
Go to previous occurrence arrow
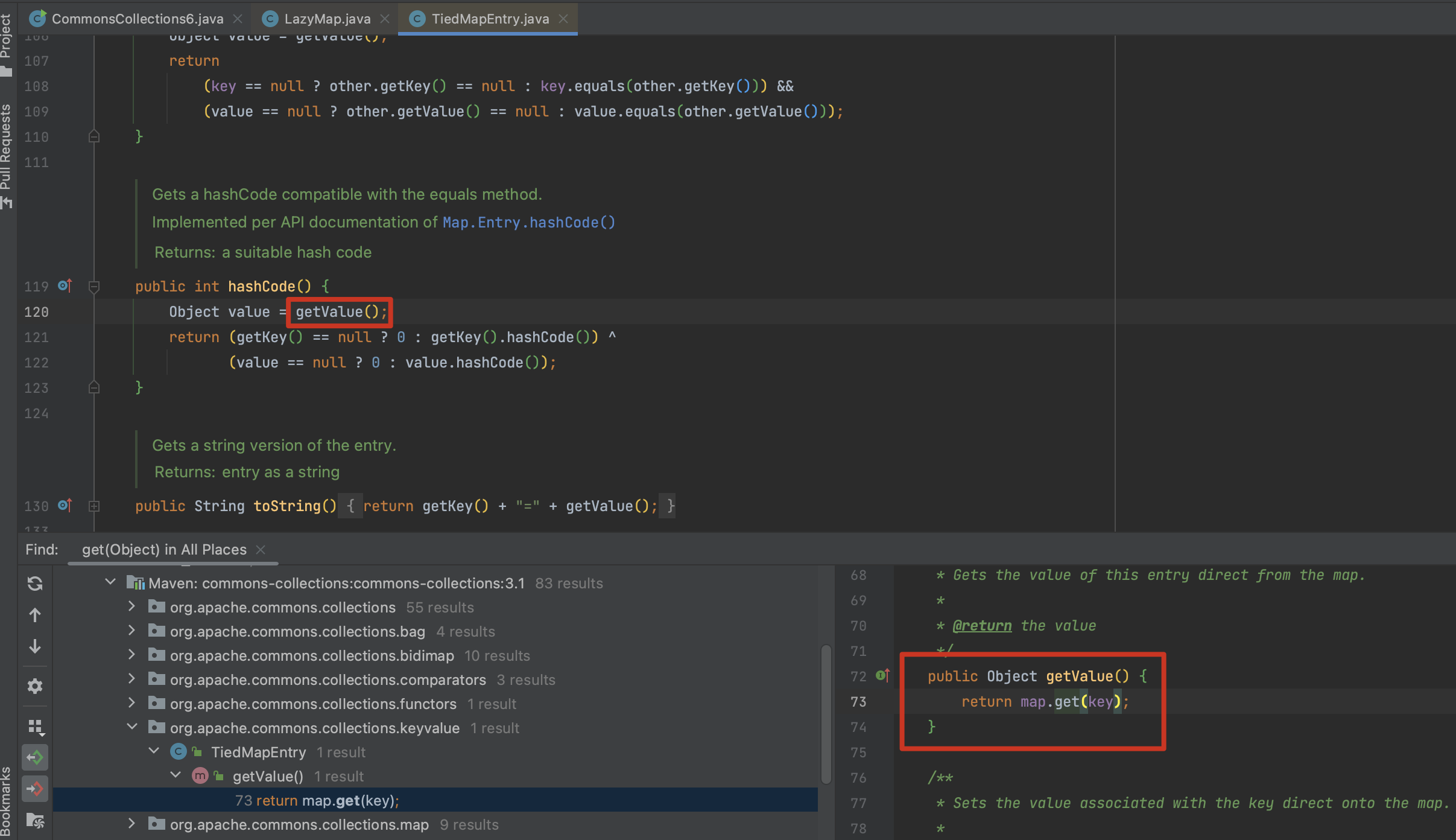click(x=35, y=615)
